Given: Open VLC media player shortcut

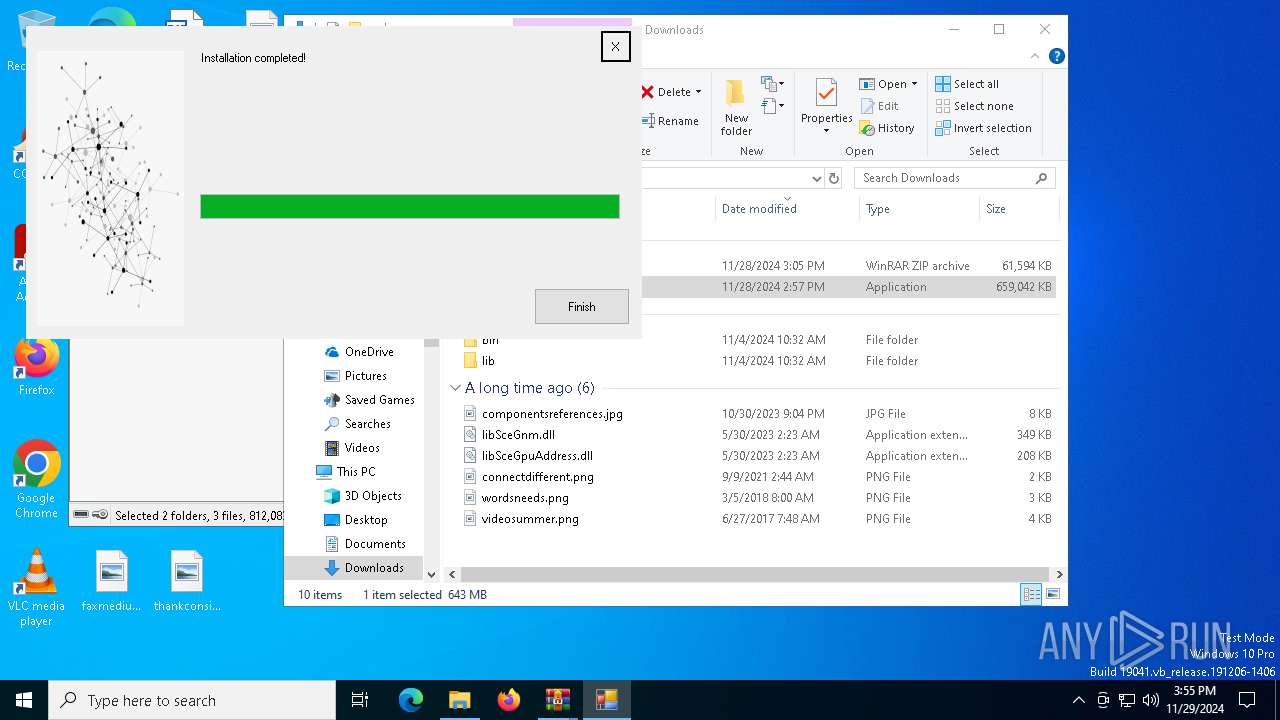Looking at the screenshot, I should [36, 588].
